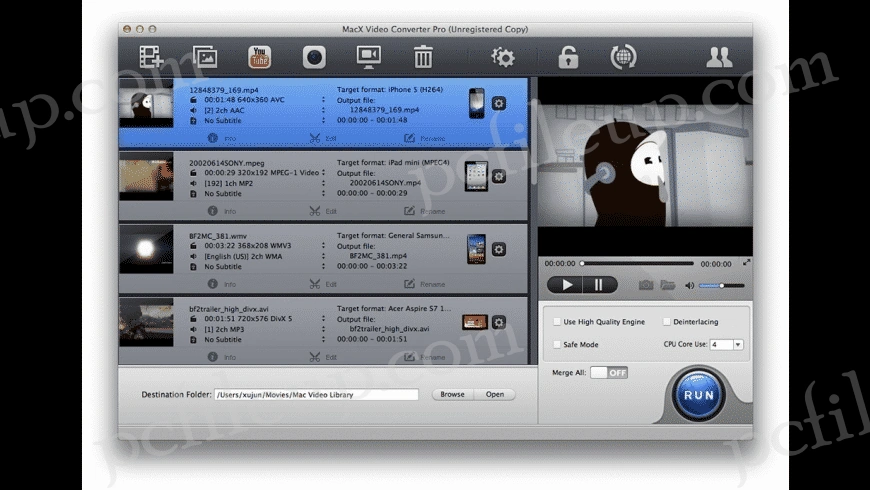Launch the screen recorder monitor icon
Viewport: 870px width, 490px height.
pos(369,58)
